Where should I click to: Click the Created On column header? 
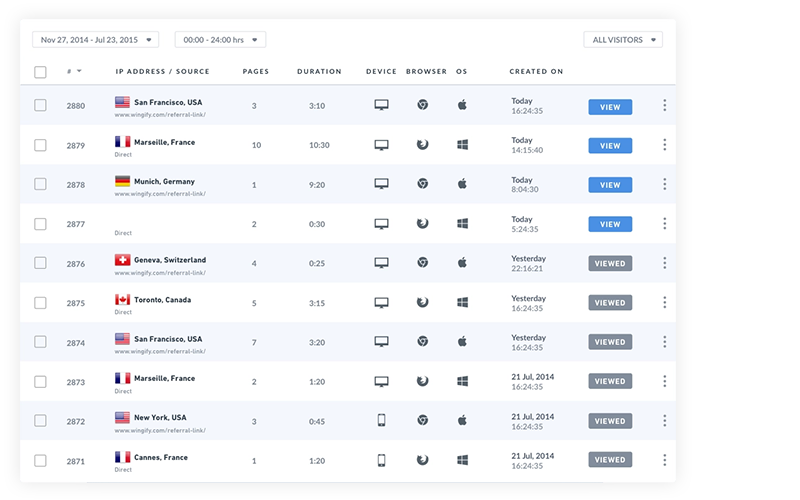pyautogui.click(x=536, y=72)
